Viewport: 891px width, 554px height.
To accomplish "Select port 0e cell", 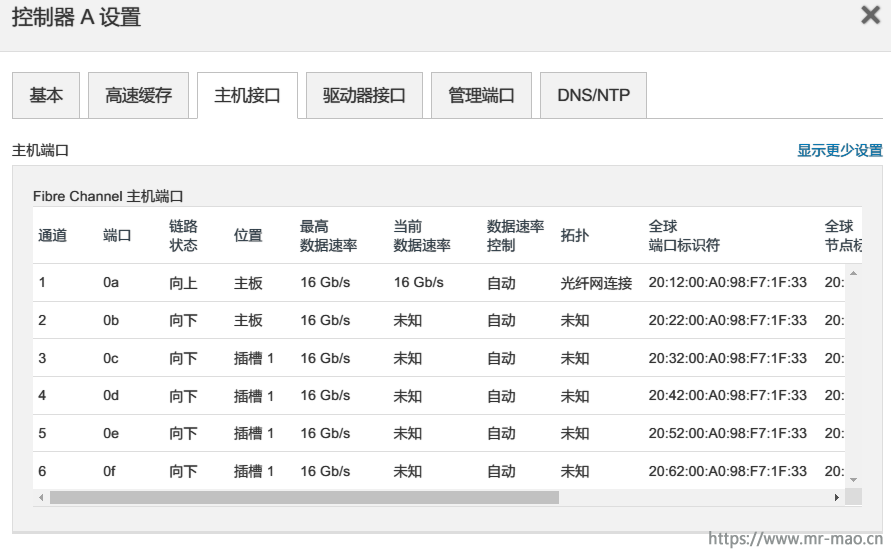I will (111, 434).
